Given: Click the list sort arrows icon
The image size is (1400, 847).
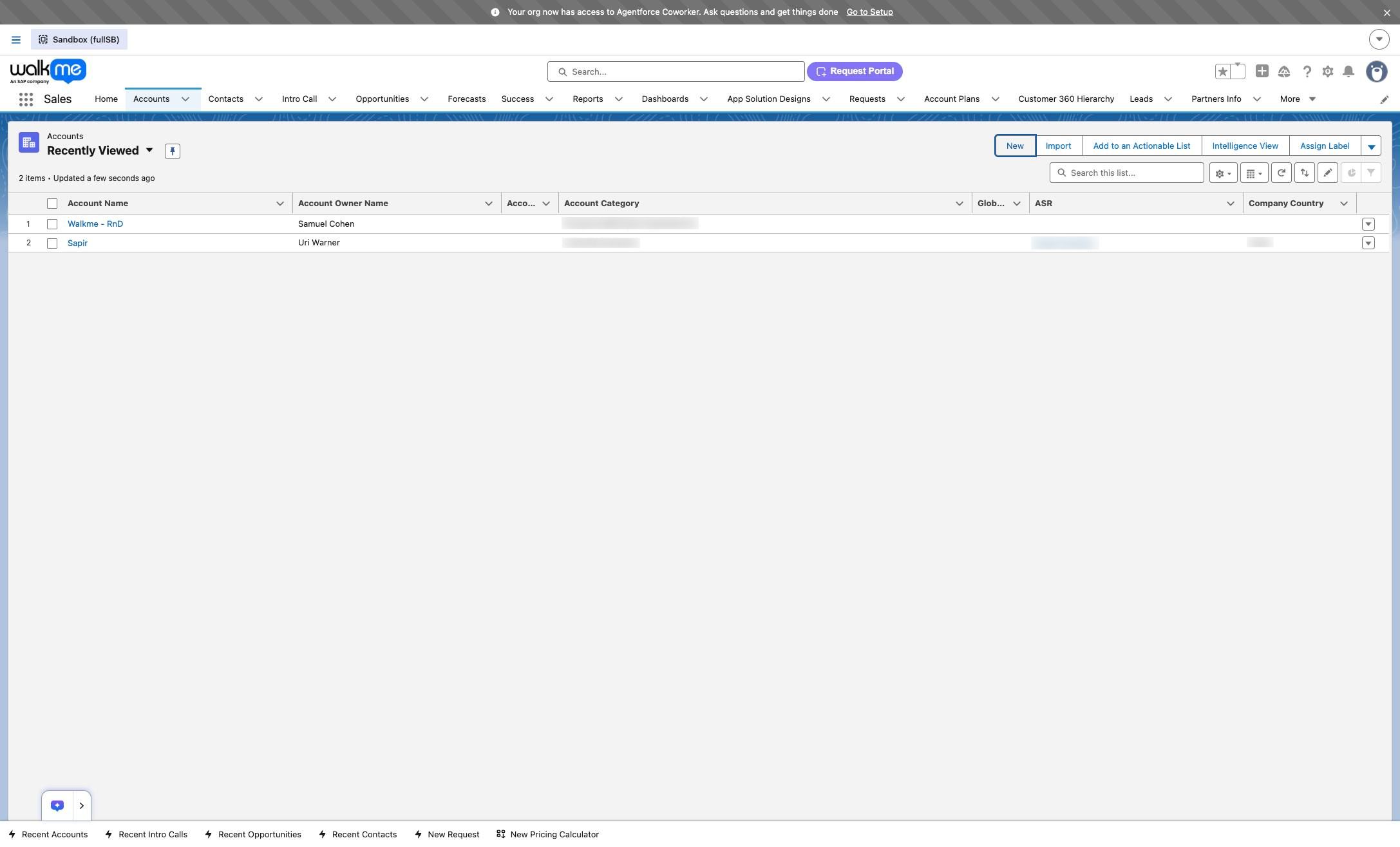Looking at the screenshot, I should click(x=1305, y=173).
